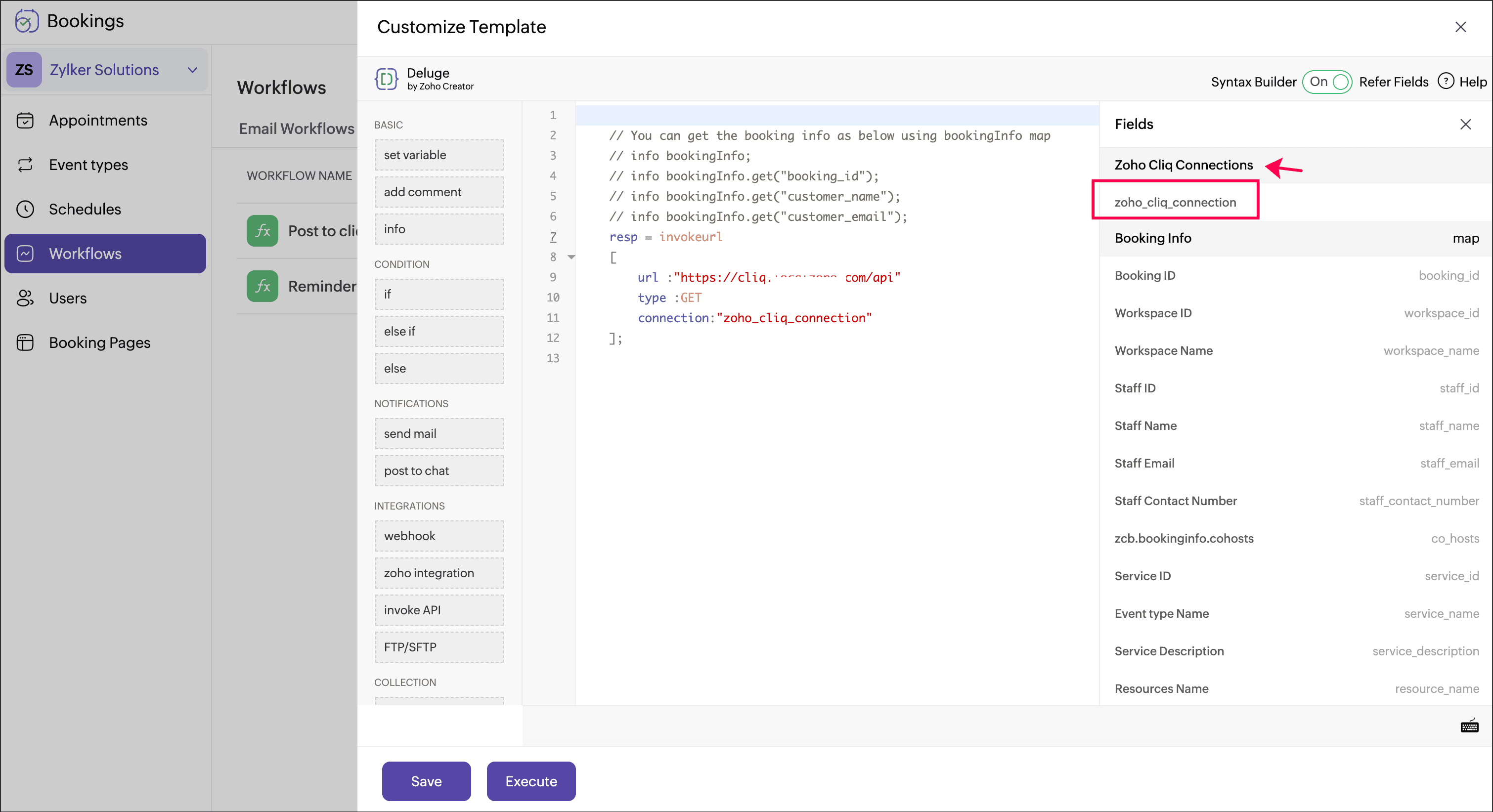Insert the Event type Name field
The width and height of the screenshot is (1493, 812).
1296,614
